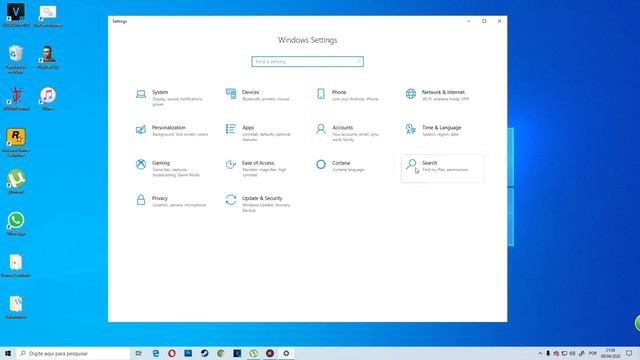
Task: Select the Vegas Pro desktop shortcut
Action: pyautogui.click(x=16, y=15)
